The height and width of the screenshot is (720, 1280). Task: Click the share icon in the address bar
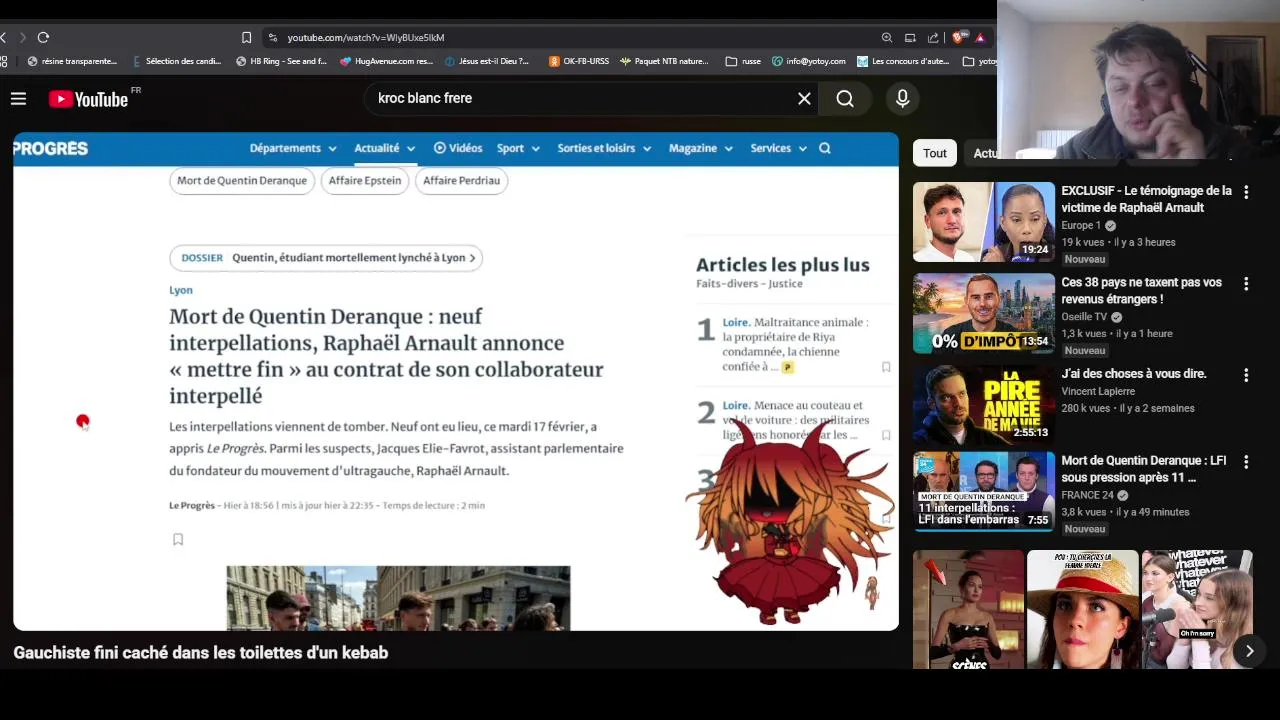[x=933, y=37]
